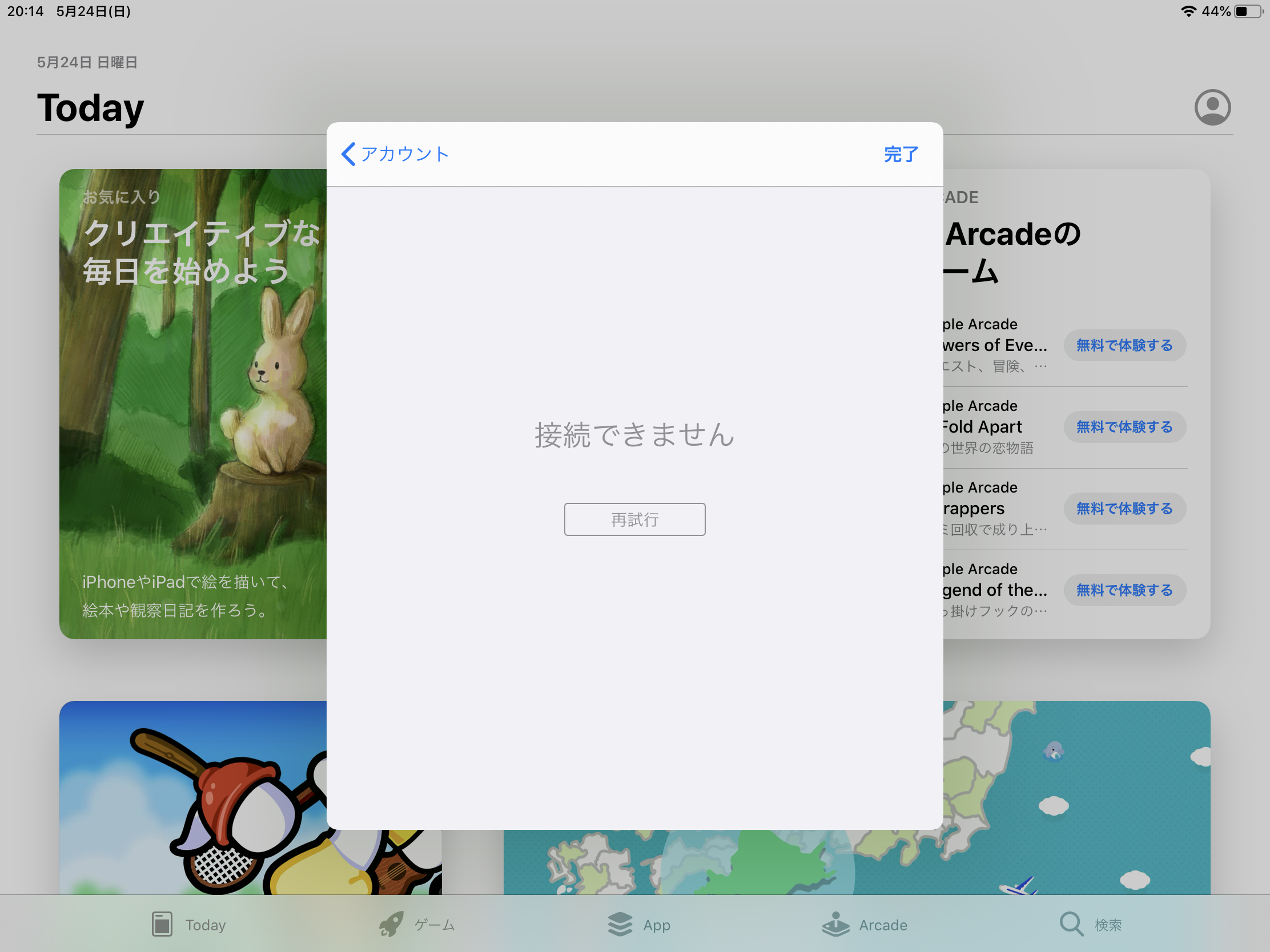The height and width of the screenshot is (952, 1270).
Task: Tap 無料で体験する for the 'wers of Eve…' game
Action: click(x=1124, y=345)
